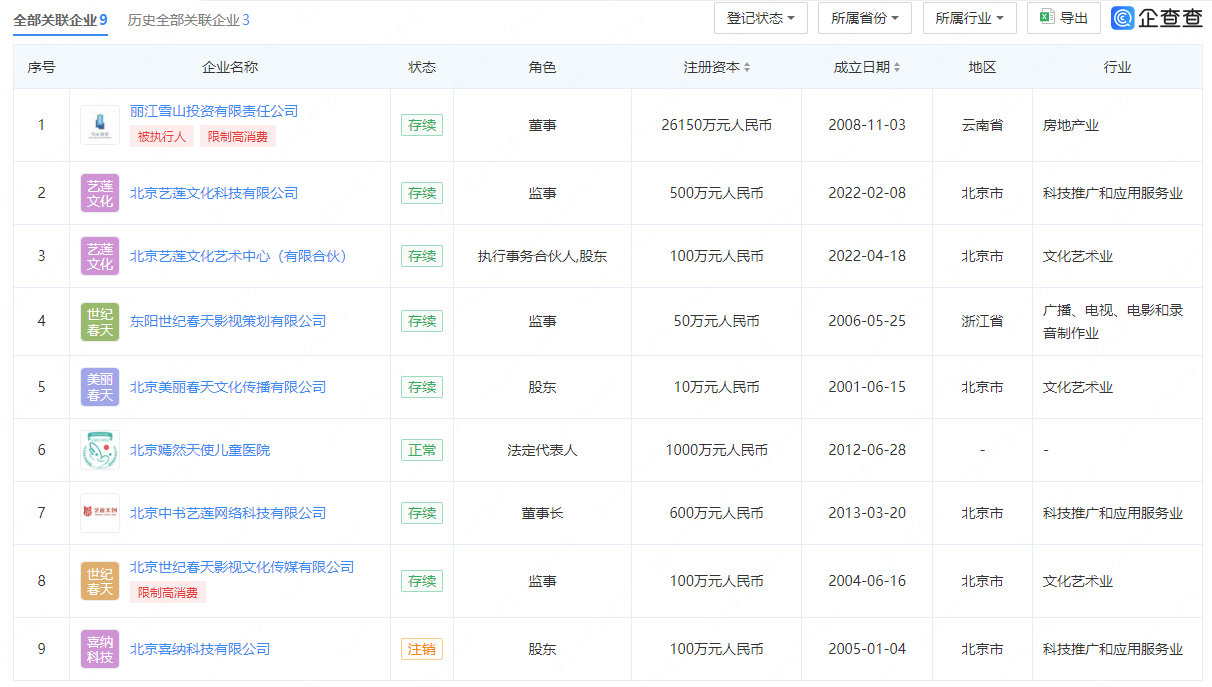Click the 艺莲文化 logo for 北京艺莲文化艺术中心
The width and height of the screenshot is (1212, 687).
point(100,256)
